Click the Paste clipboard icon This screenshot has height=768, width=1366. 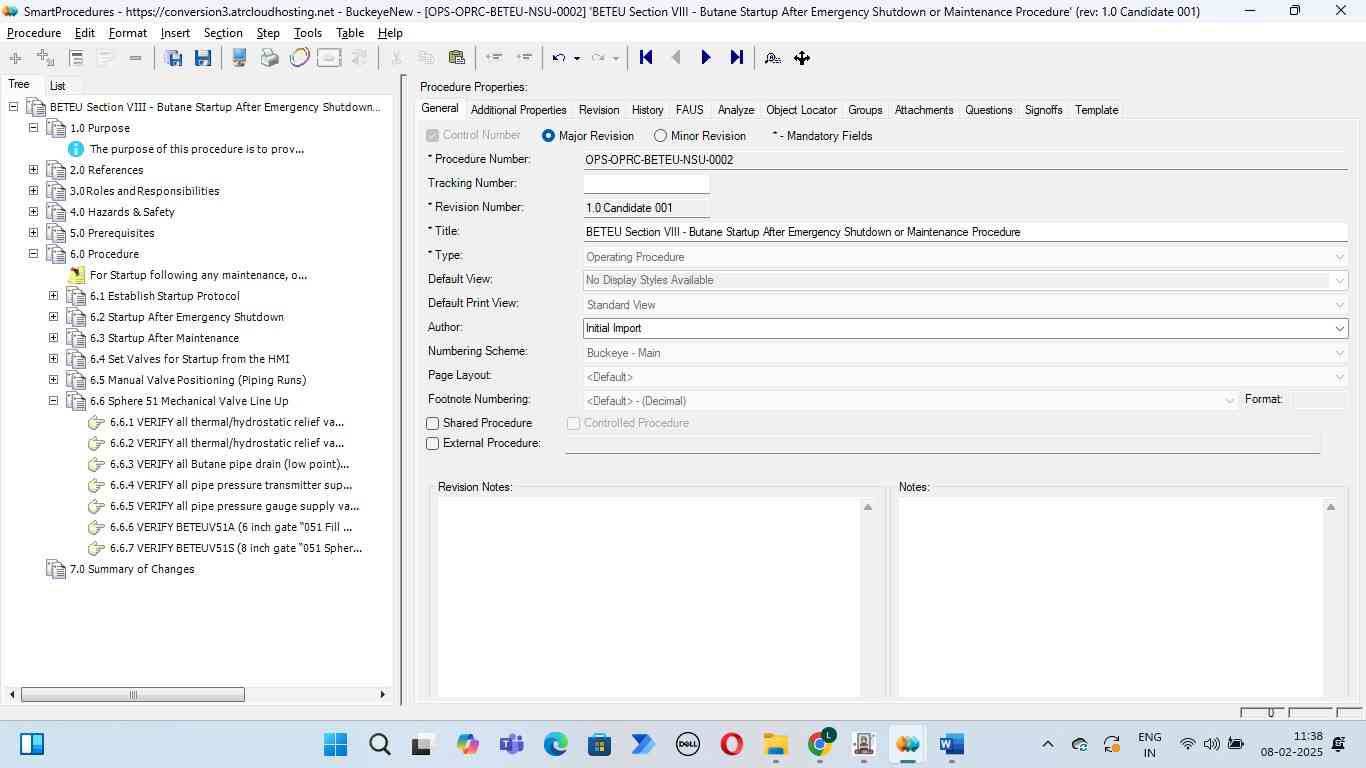pos(456,58)
